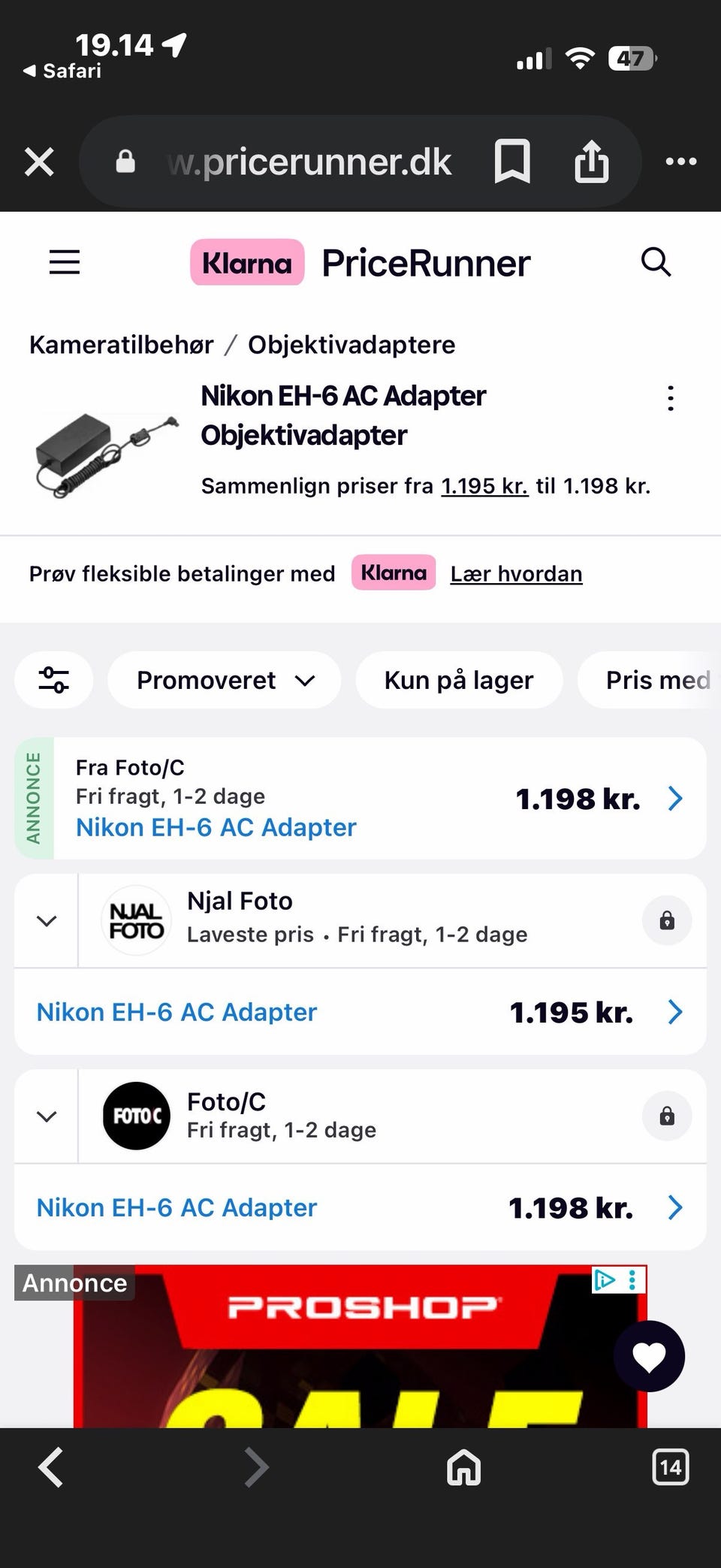The width and height of the screenshot is (721, 1568).
Task: Follow the Lær hvordan link
Action: (516, 574)
